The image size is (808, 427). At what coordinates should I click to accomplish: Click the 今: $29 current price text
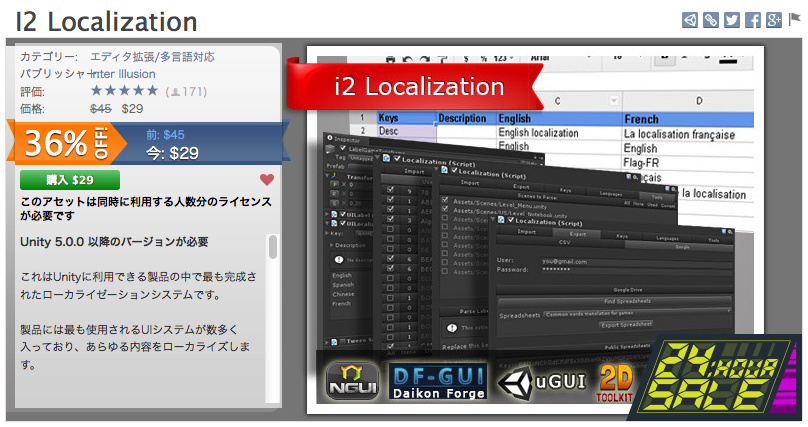pyautogui.click(x=172, y=153)
